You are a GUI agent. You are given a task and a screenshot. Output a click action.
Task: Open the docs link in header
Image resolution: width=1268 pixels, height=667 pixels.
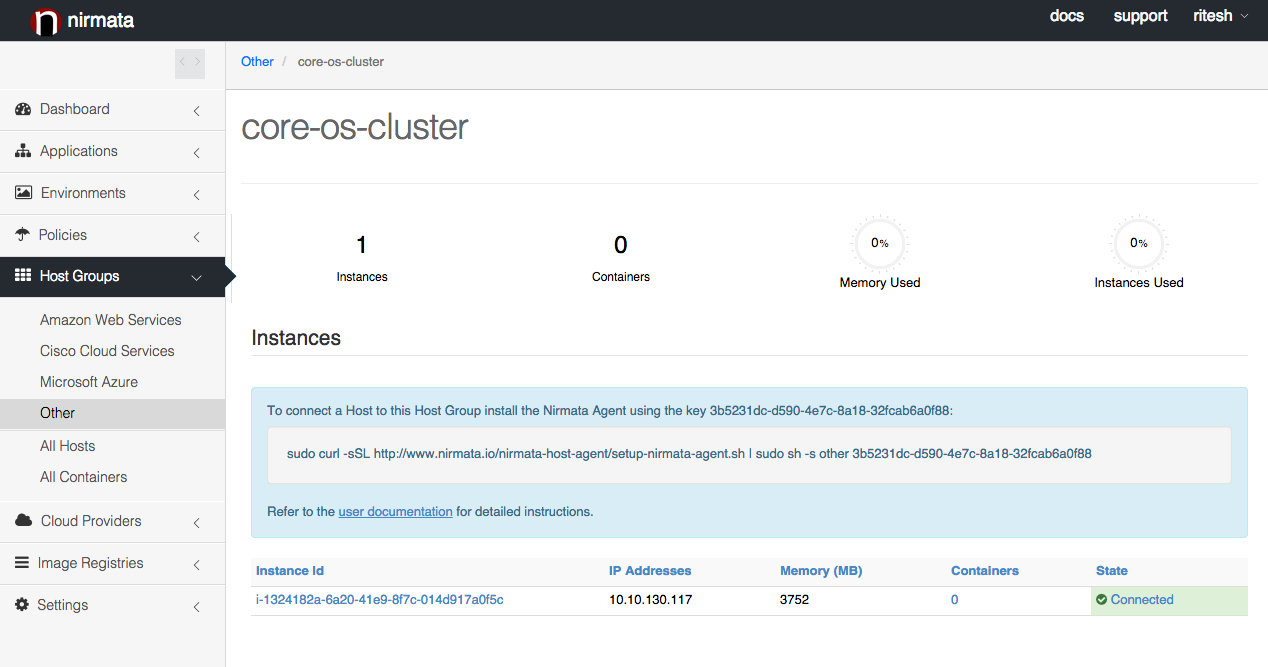click(x=1067, y=16)
